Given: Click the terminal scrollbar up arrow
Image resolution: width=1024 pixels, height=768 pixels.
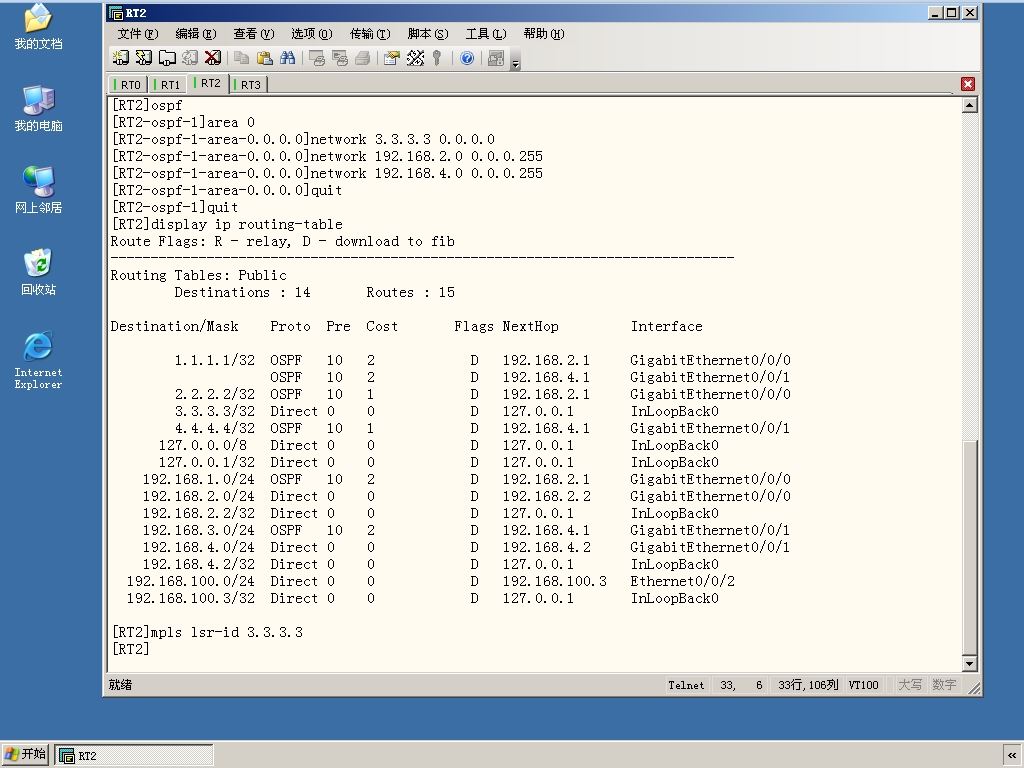Looking at the screenshot, I should tap(970, 105).
